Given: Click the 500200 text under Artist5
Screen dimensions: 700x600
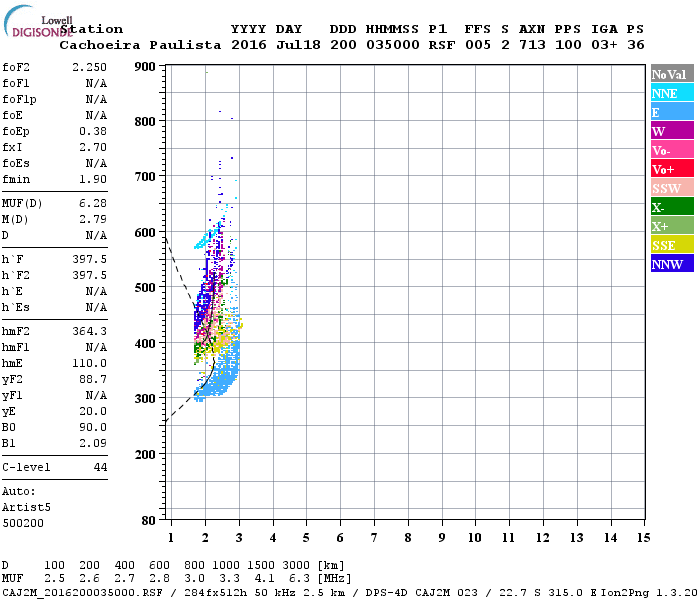Looking at the screenshot, I should tap(23, 523).
